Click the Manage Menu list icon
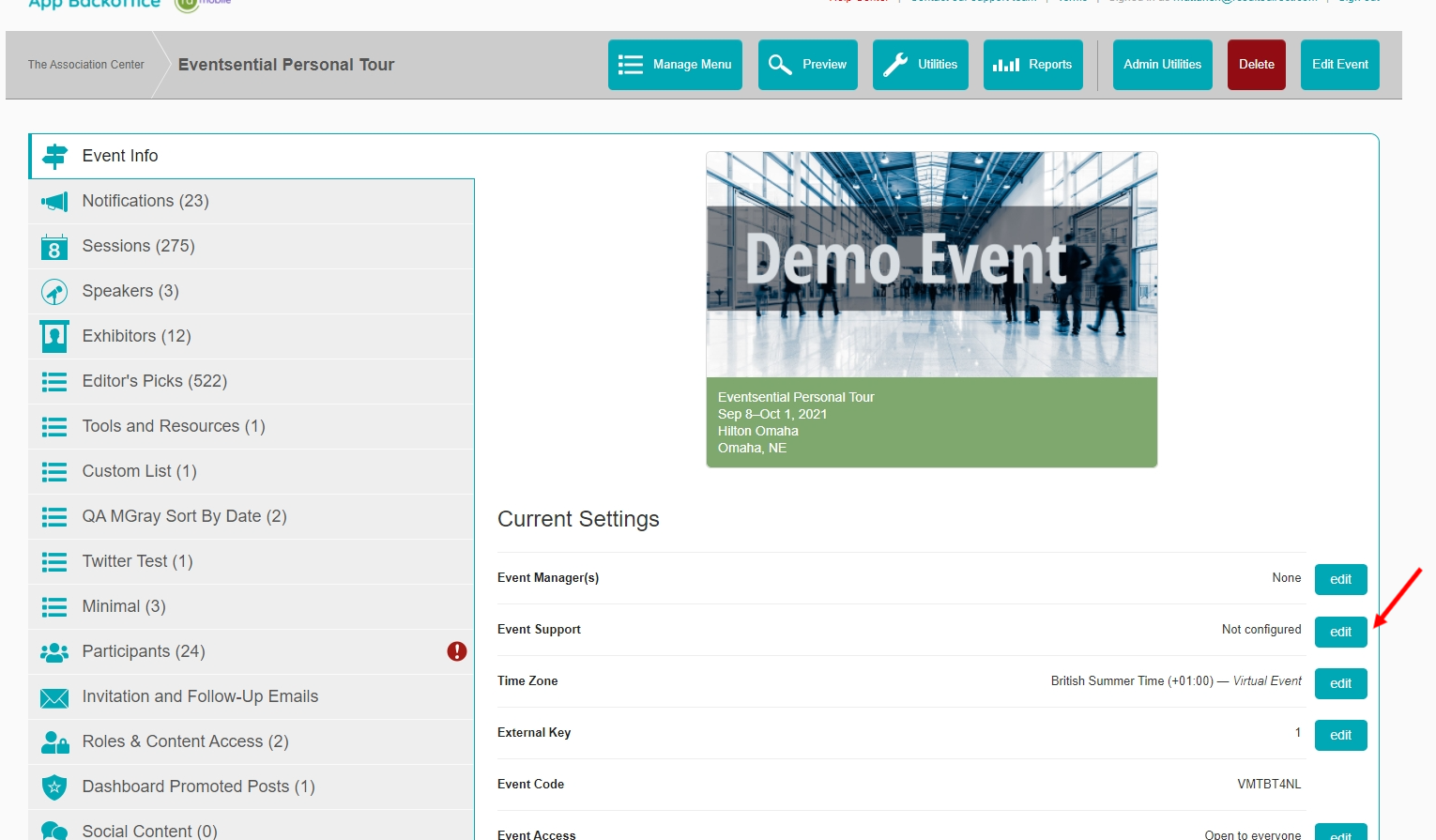 click(631, 65)
